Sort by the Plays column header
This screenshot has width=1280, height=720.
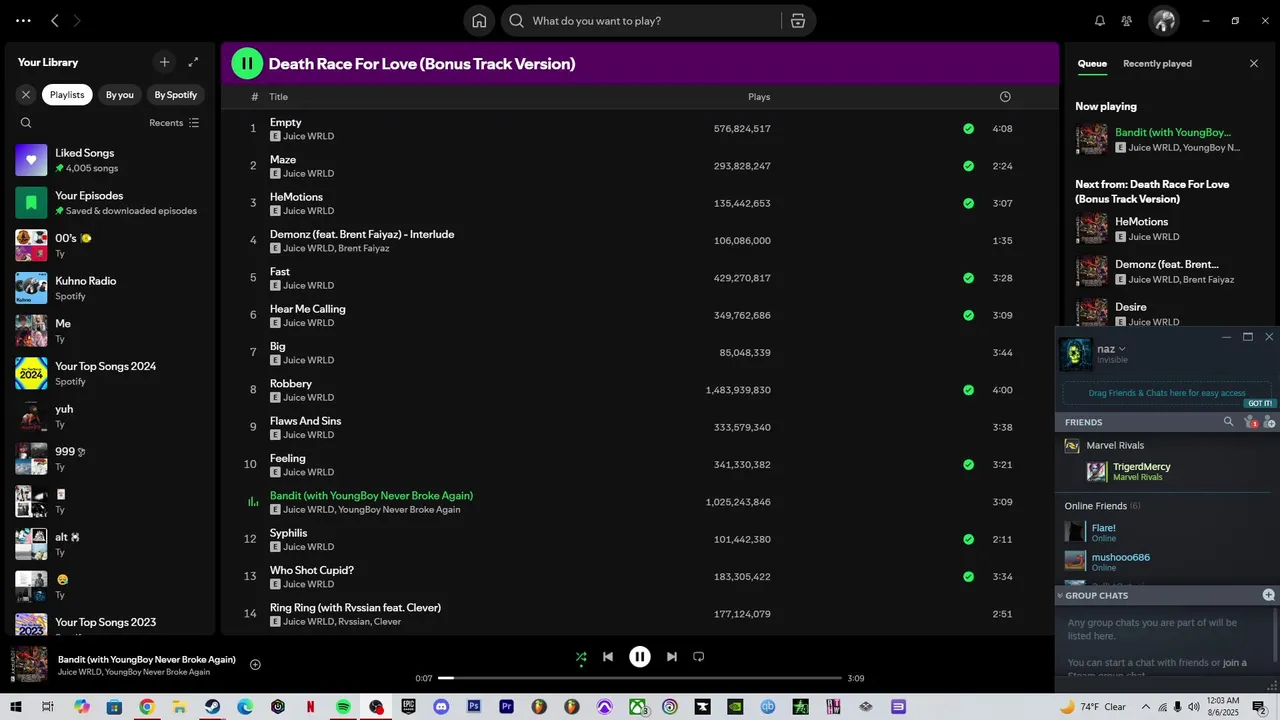pos(759,97)
